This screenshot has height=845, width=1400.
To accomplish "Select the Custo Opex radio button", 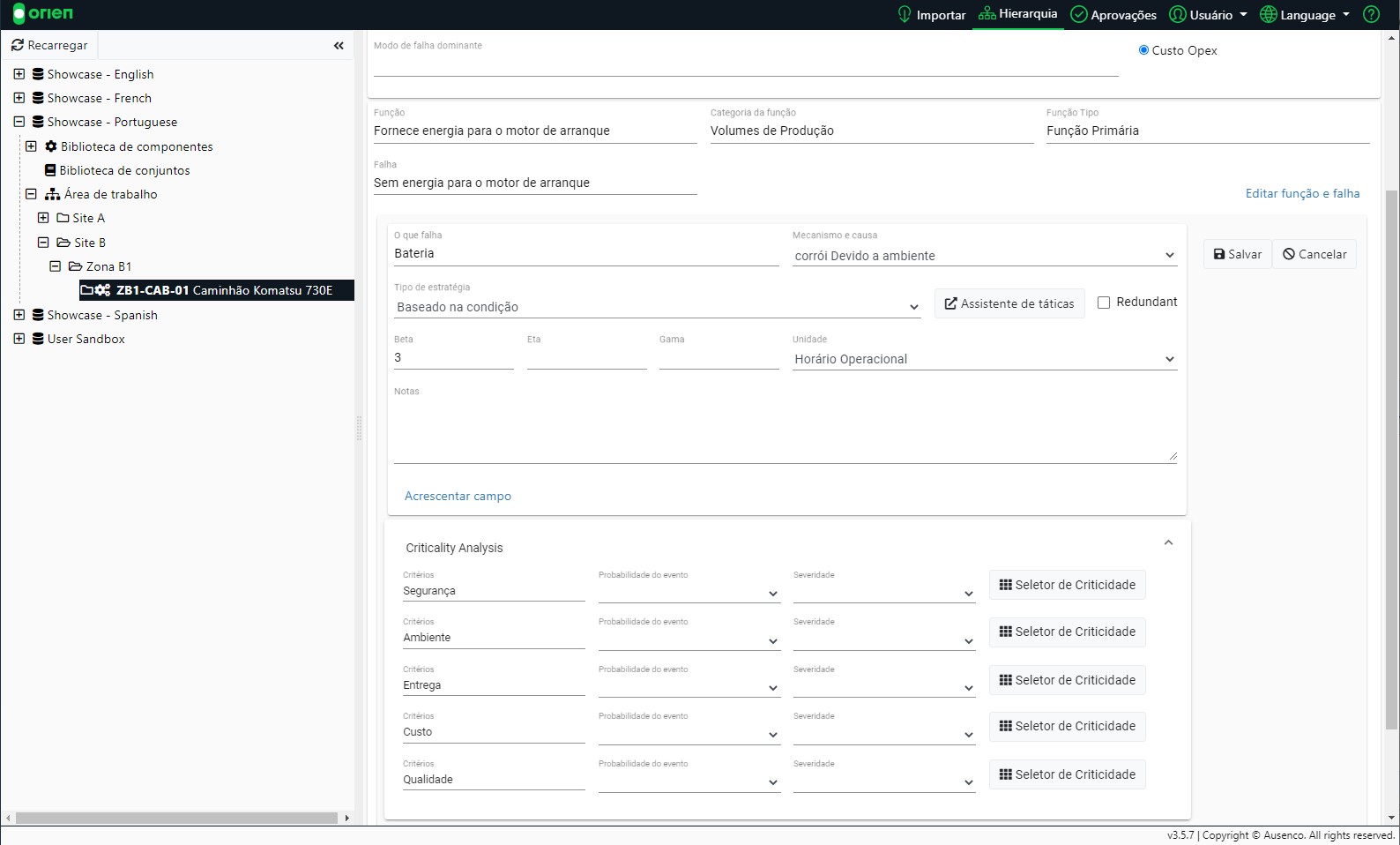I will click(x=1143, y=50).
